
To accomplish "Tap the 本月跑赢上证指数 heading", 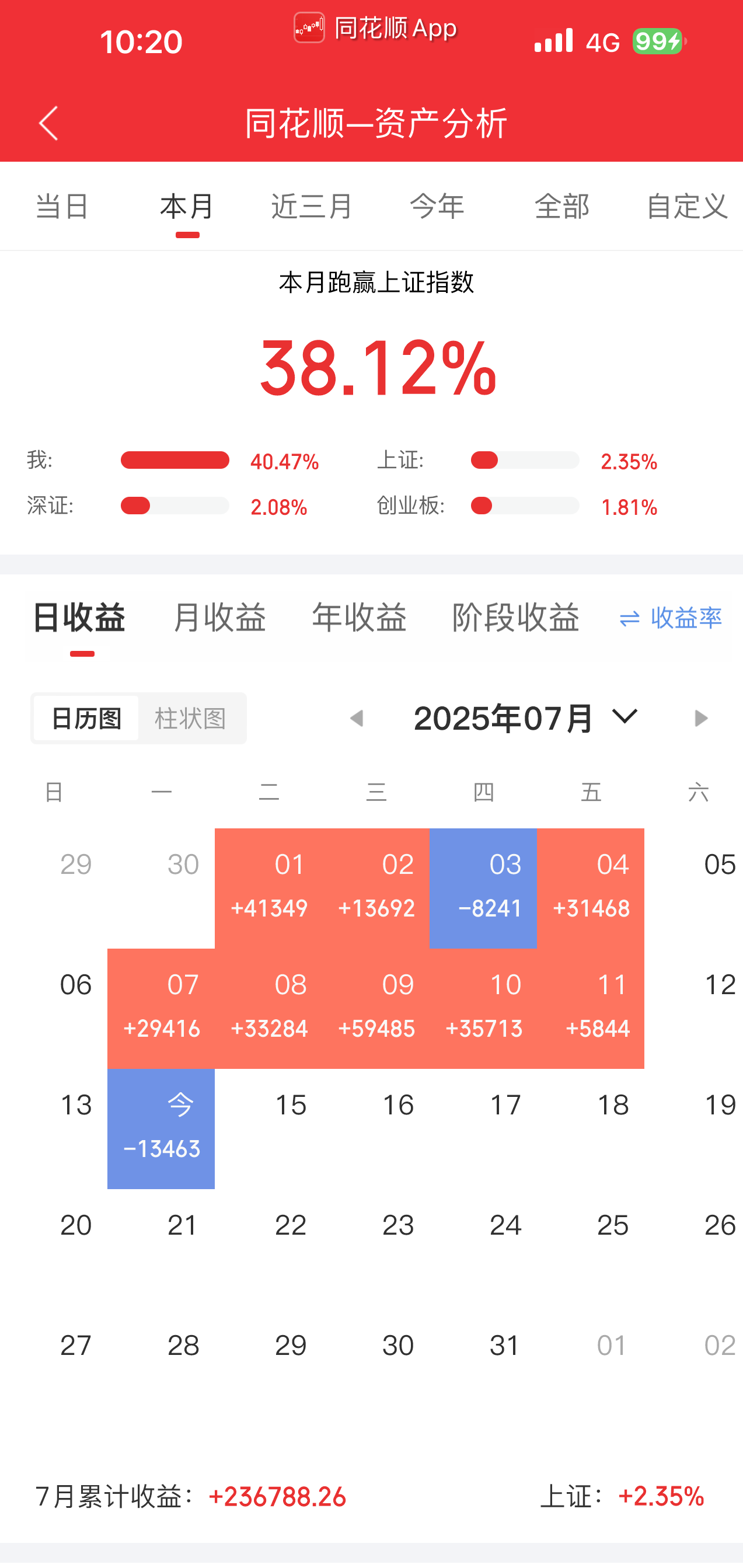I will point(376,283).
